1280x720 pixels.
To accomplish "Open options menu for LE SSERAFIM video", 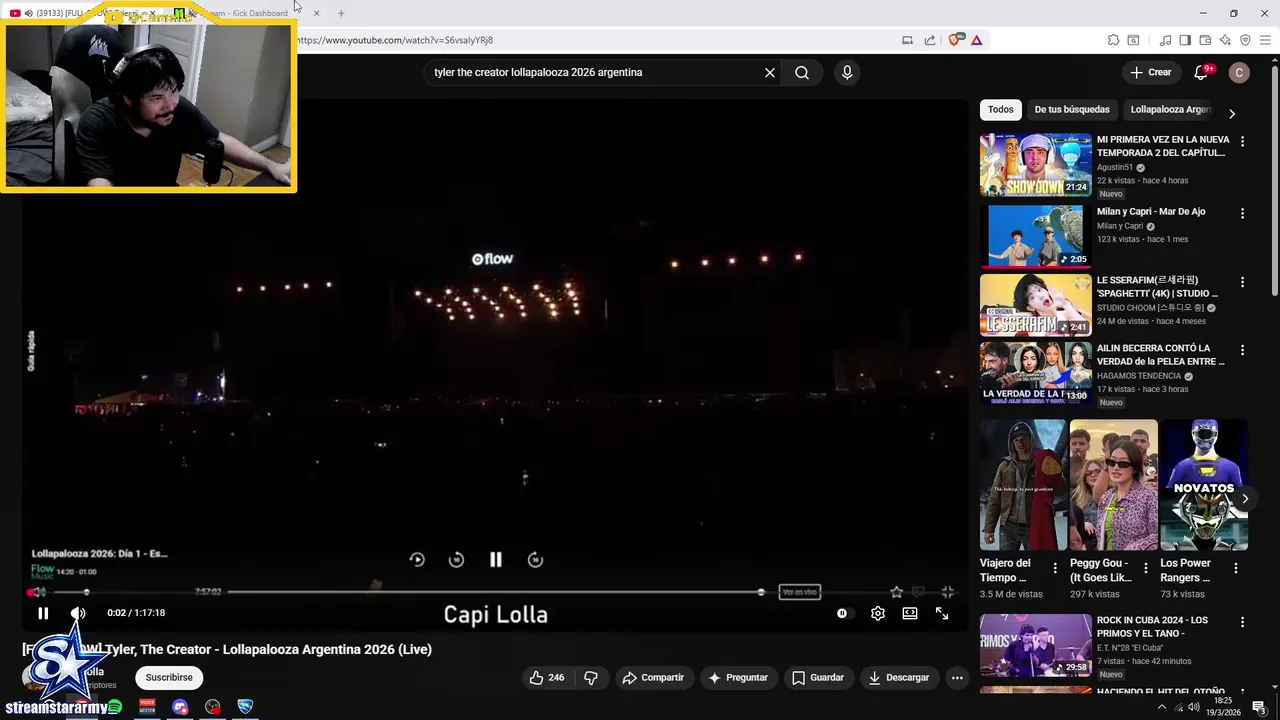I will (x=1243, y=282).
